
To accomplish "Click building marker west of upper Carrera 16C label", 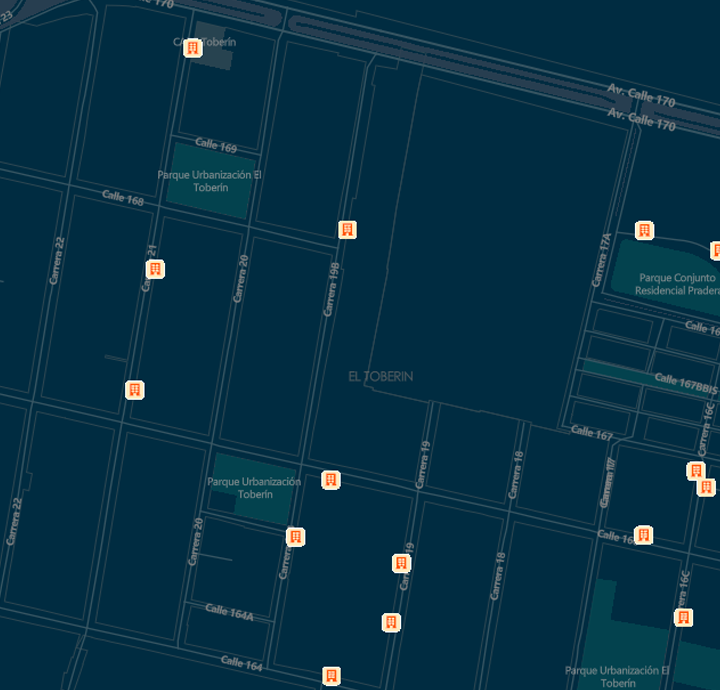I will click(x=696, y=471).
